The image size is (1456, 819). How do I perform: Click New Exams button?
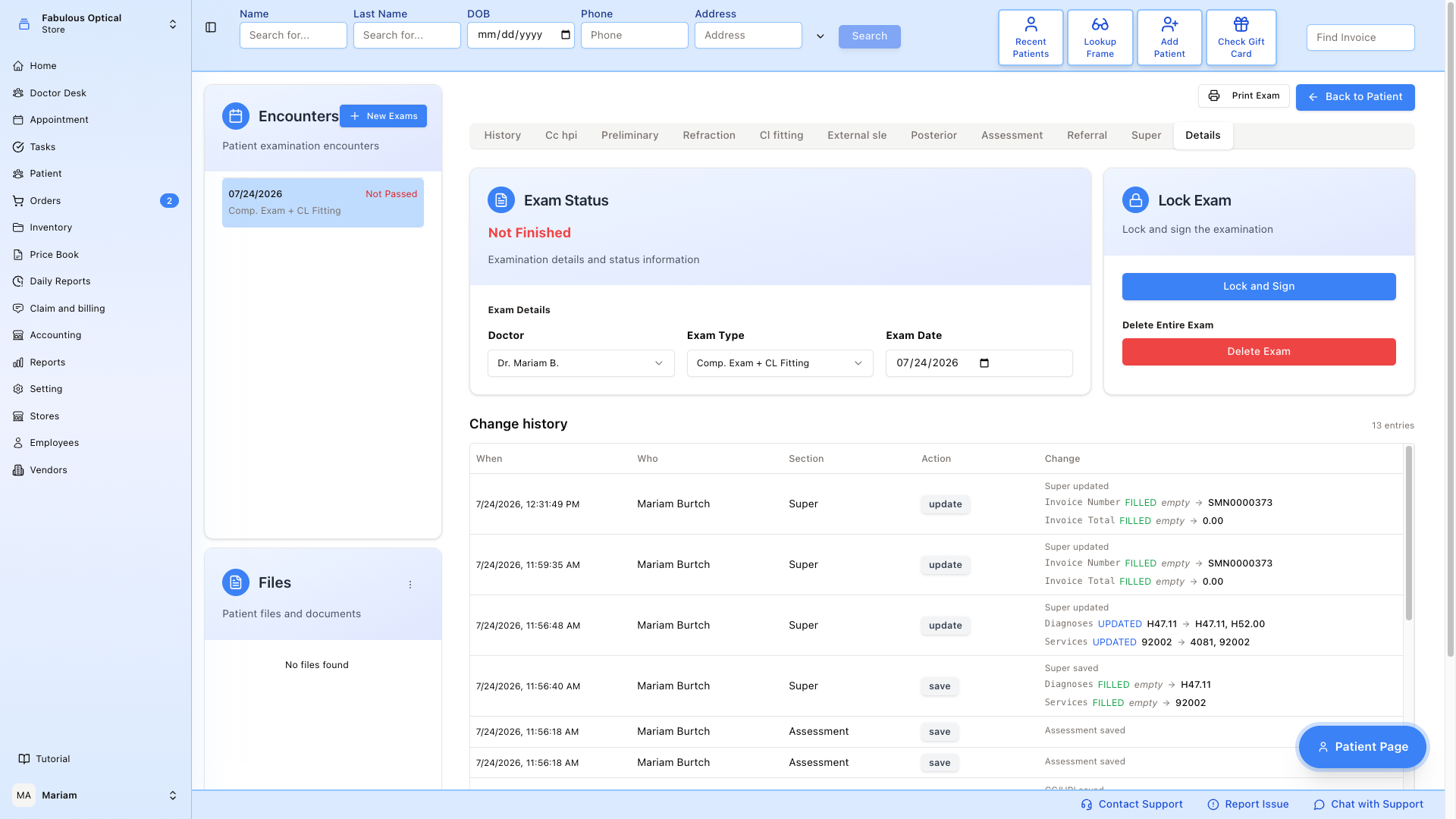pyautogui.click(x=383, y=116)
